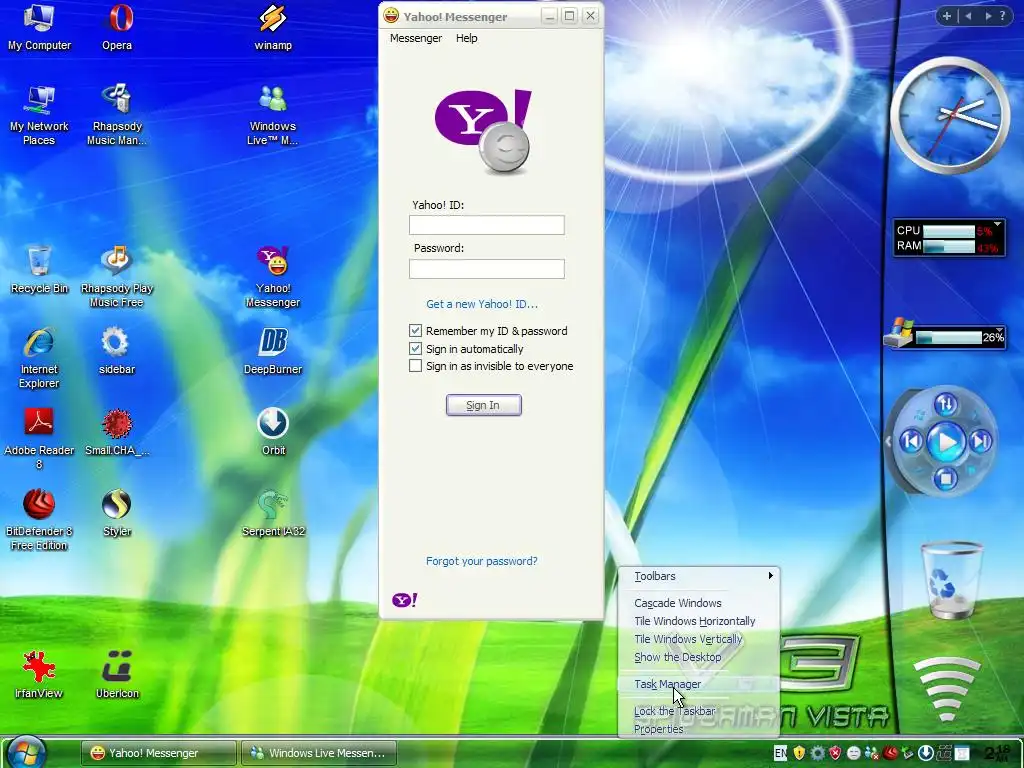
Task: Skip to previous track in player gadget
Action: tap(912, 442)
